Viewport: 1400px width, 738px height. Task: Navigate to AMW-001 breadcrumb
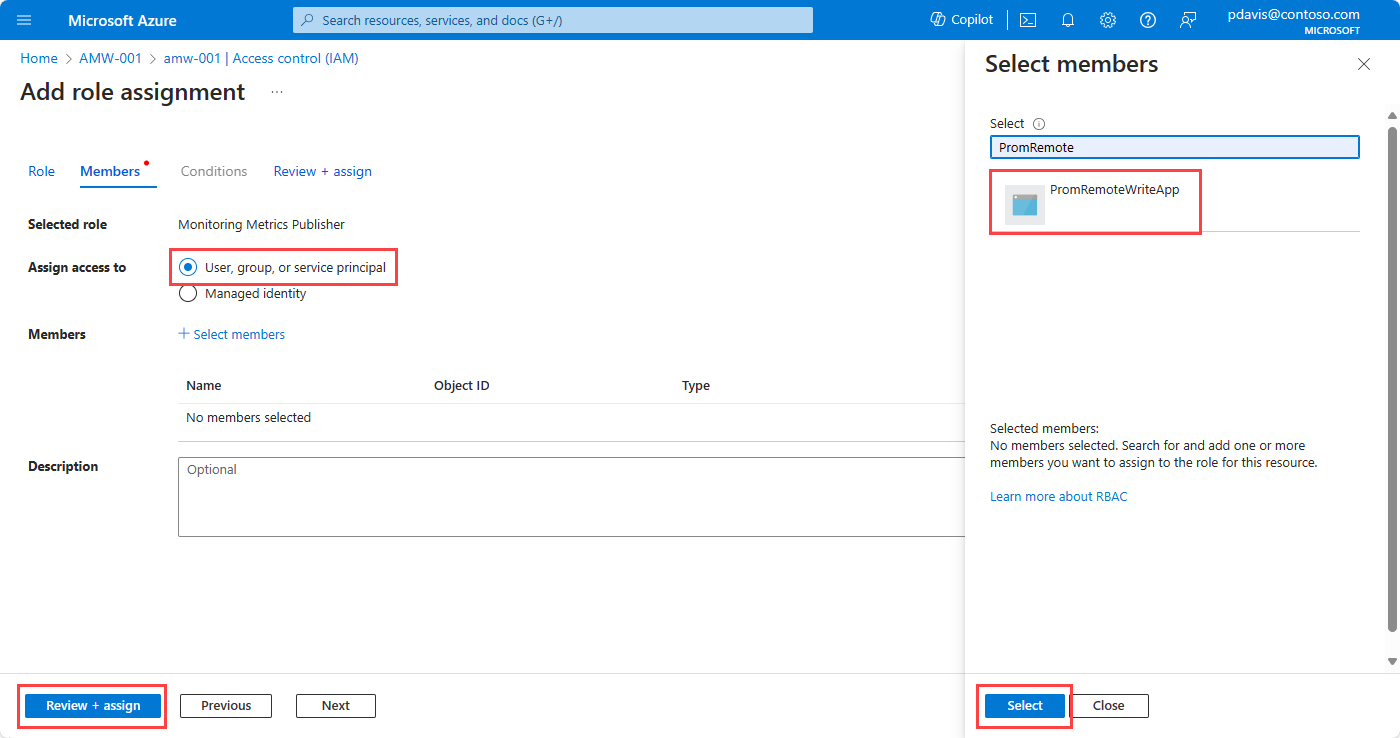pos(111,58)
